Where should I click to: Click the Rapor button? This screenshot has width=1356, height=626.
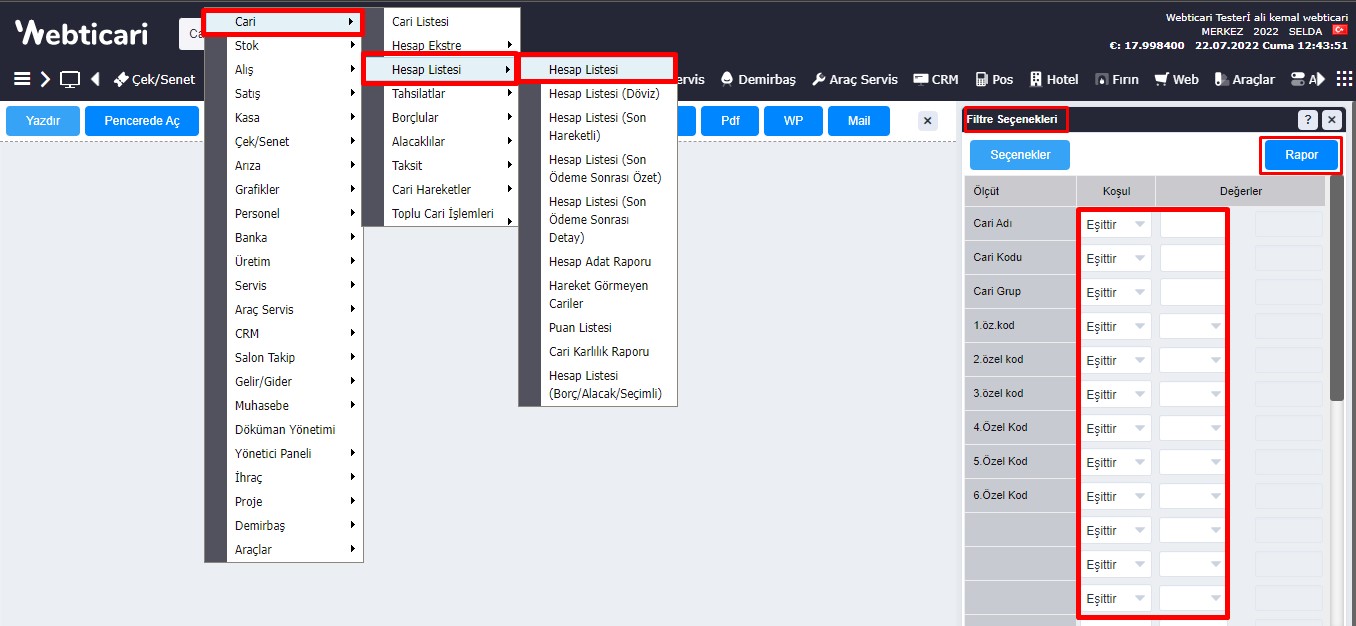(x=1301, y=155)
